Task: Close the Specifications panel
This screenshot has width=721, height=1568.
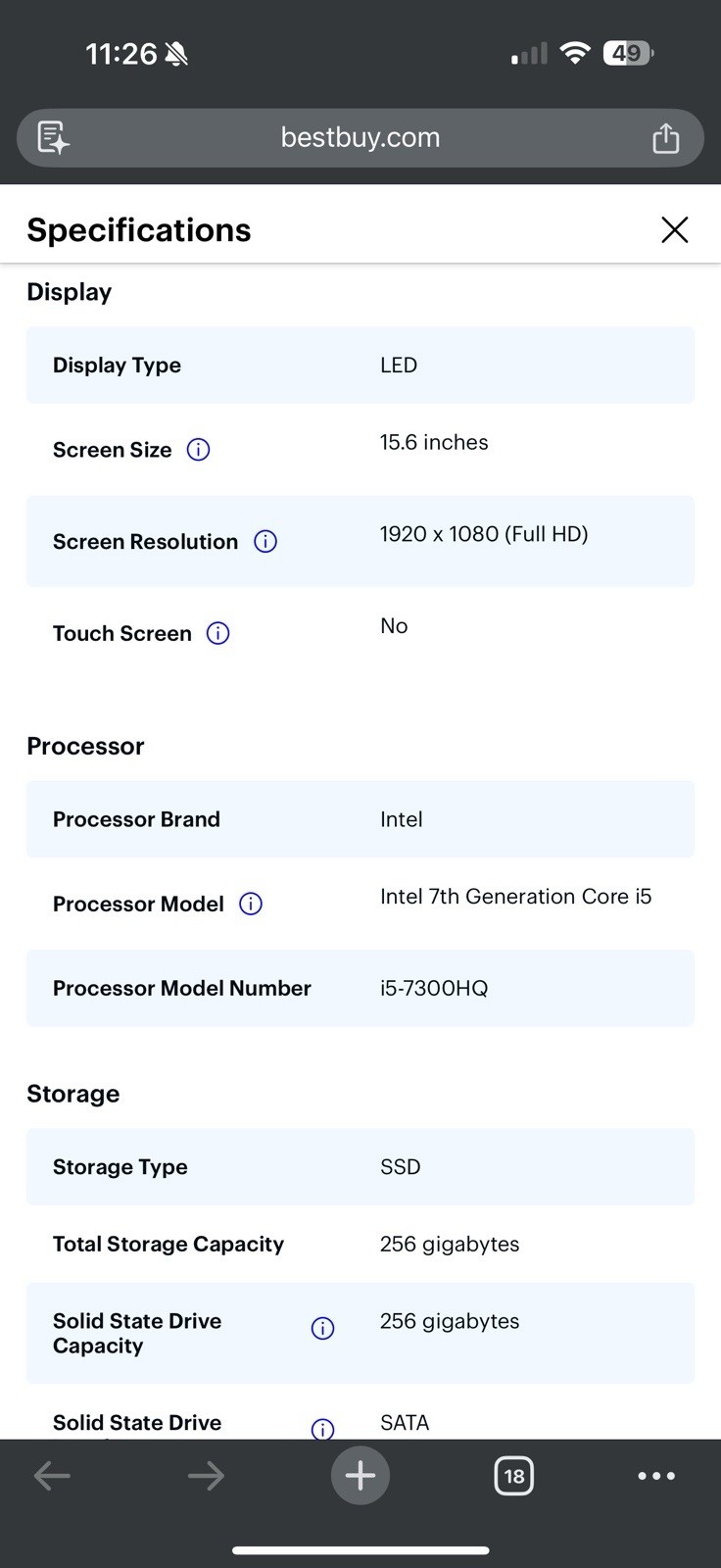Action: pos(675,229)
